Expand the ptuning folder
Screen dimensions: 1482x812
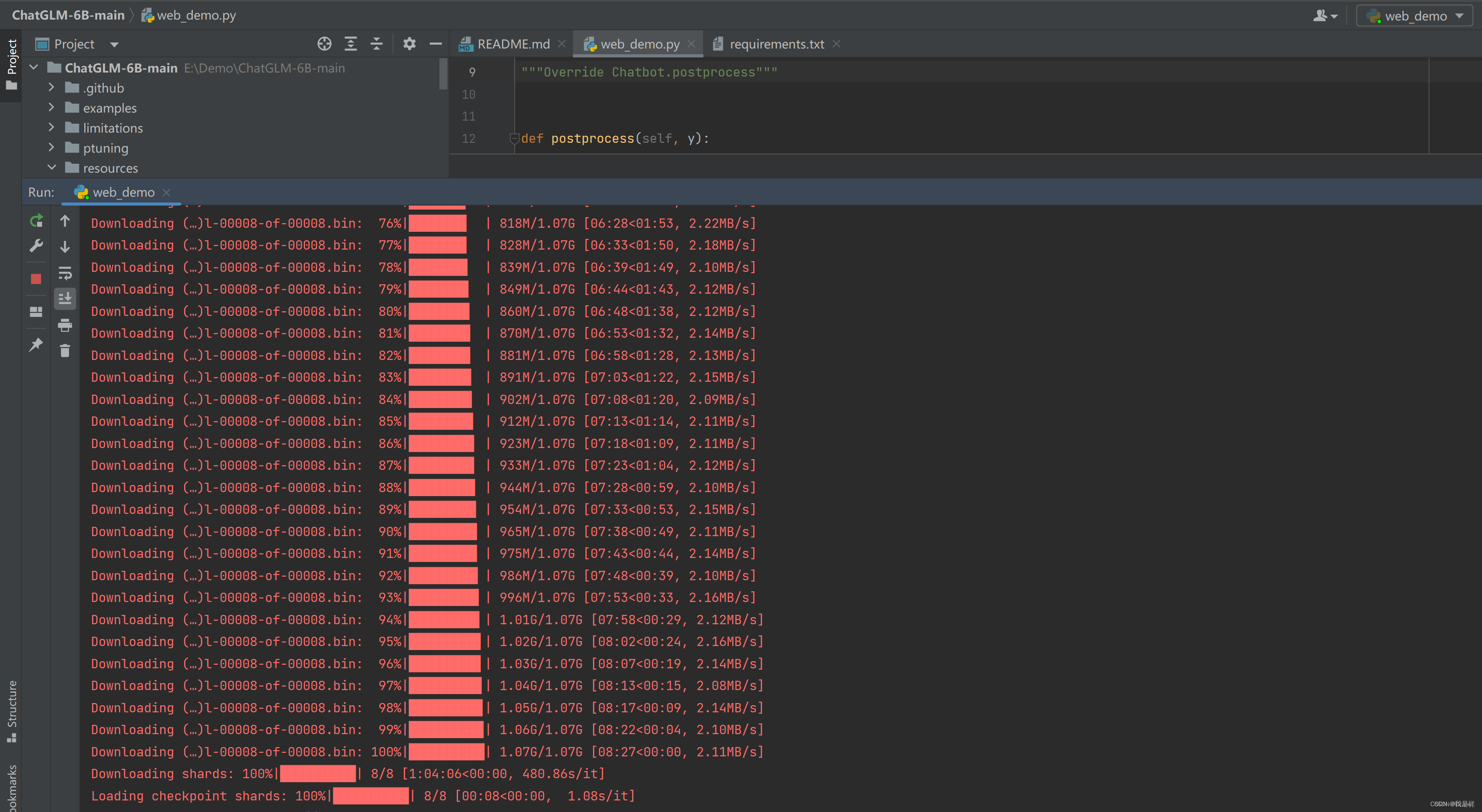pos(51,148)
